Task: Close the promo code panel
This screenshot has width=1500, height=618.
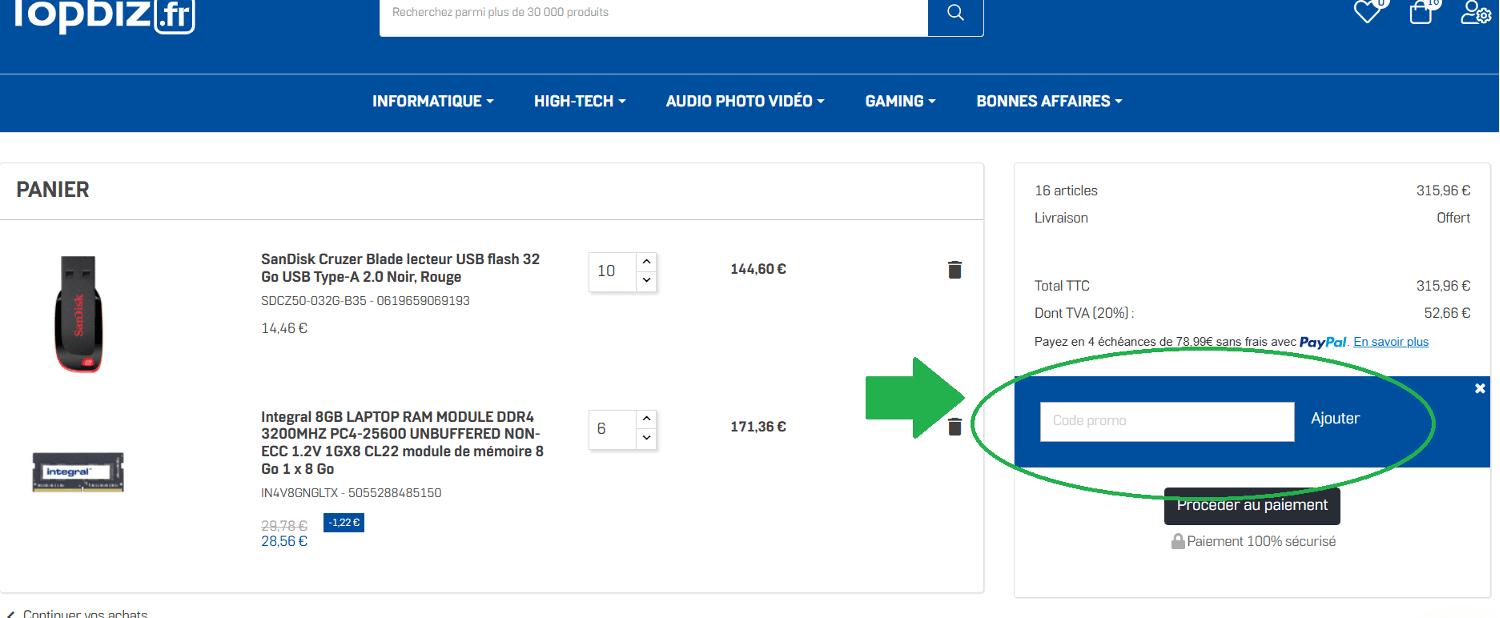Action: coord(1480,389)
